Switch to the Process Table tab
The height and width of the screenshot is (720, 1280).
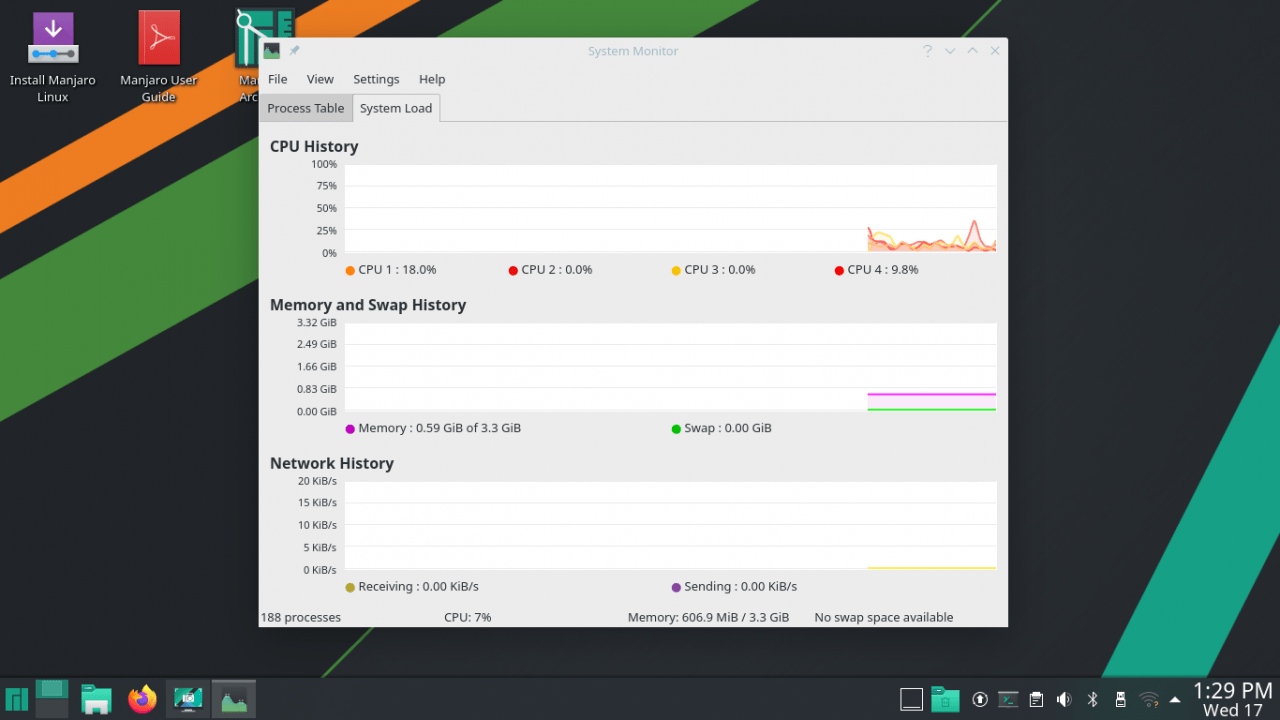coord(305,108)
